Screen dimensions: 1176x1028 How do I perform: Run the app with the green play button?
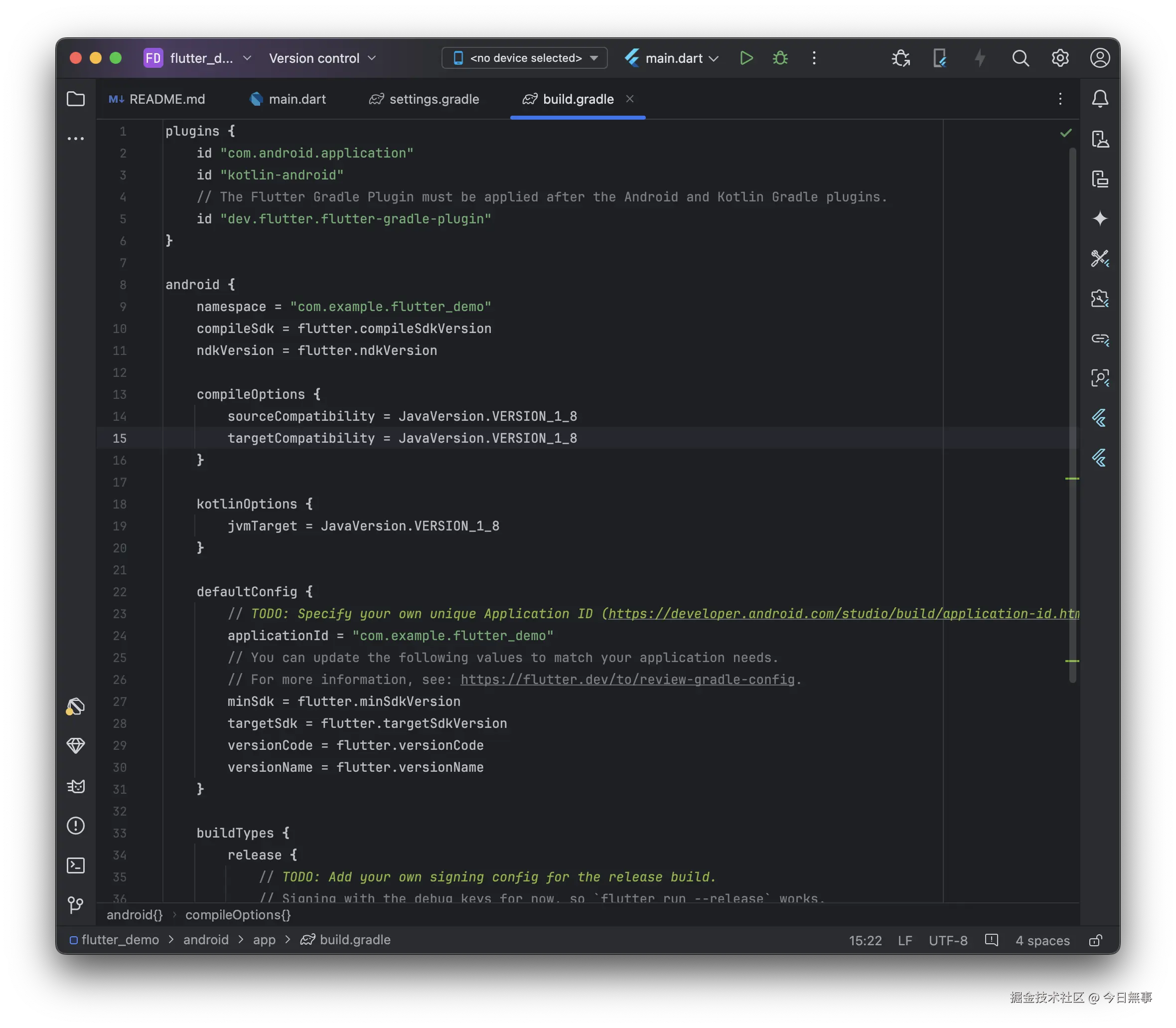[x=746, y=58]
